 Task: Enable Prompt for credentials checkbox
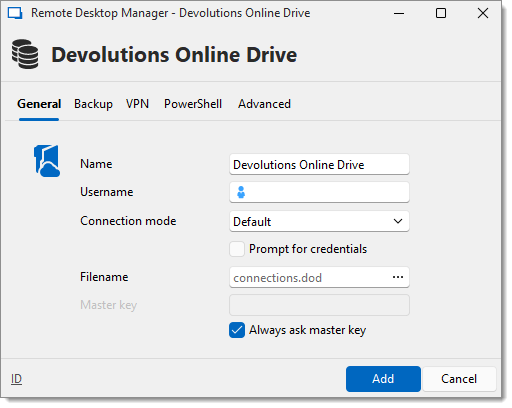[237, 249]
